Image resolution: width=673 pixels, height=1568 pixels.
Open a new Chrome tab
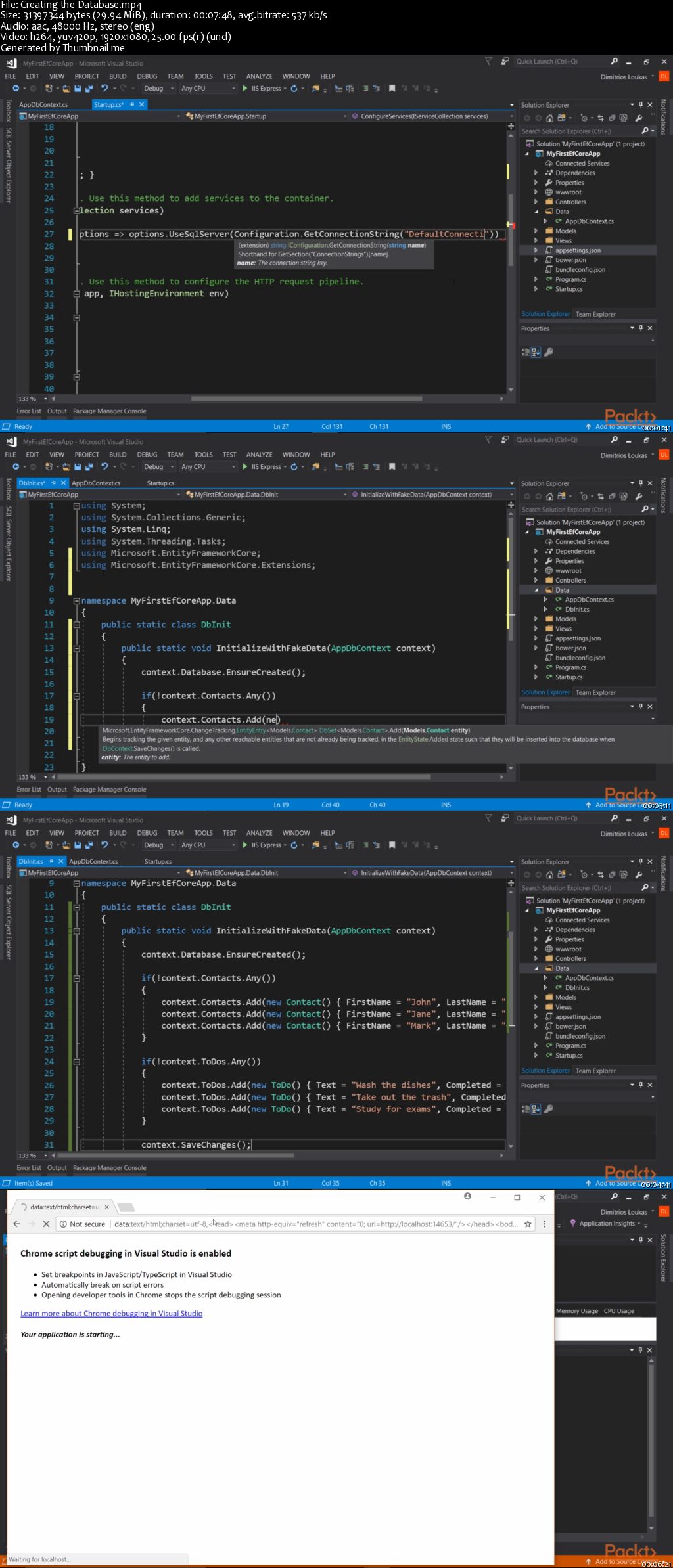pyautogui.click(x=126, y=1207)
